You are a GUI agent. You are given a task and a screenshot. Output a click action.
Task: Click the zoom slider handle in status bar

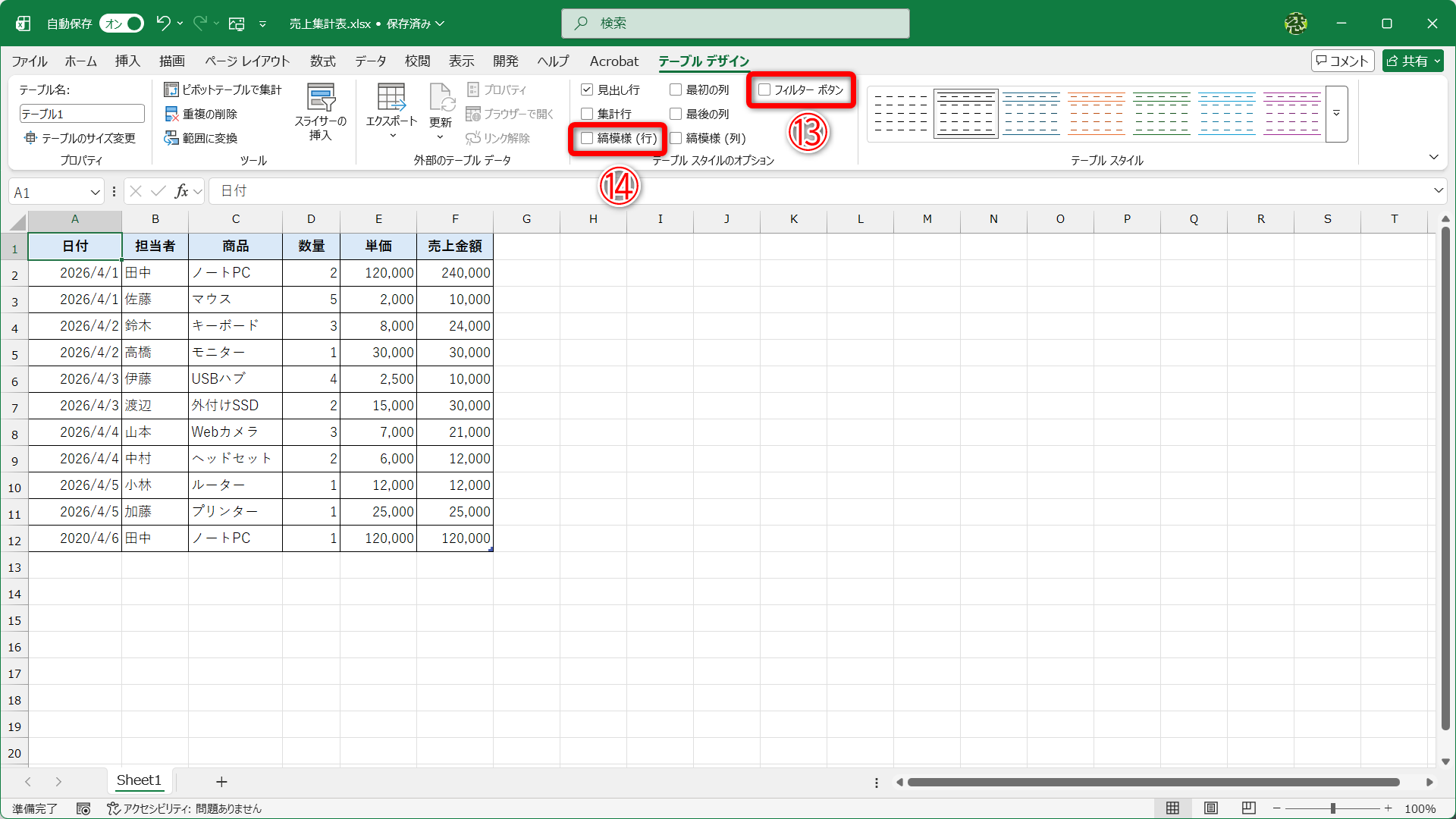click(1332, 808)
